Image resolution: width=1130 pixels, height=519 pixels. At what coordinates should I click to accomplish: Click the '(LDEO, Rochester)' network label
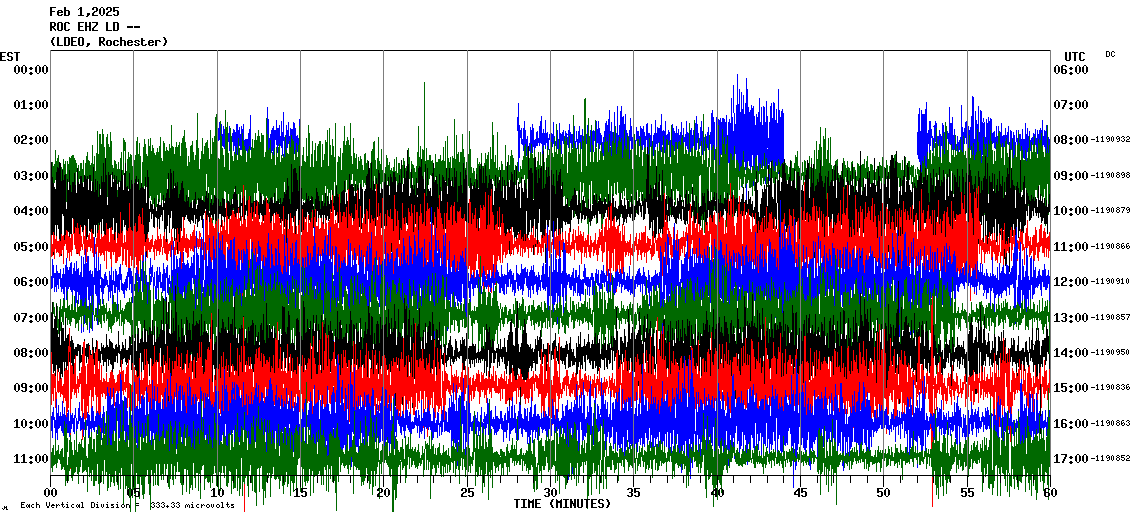(x=108, y=42)
